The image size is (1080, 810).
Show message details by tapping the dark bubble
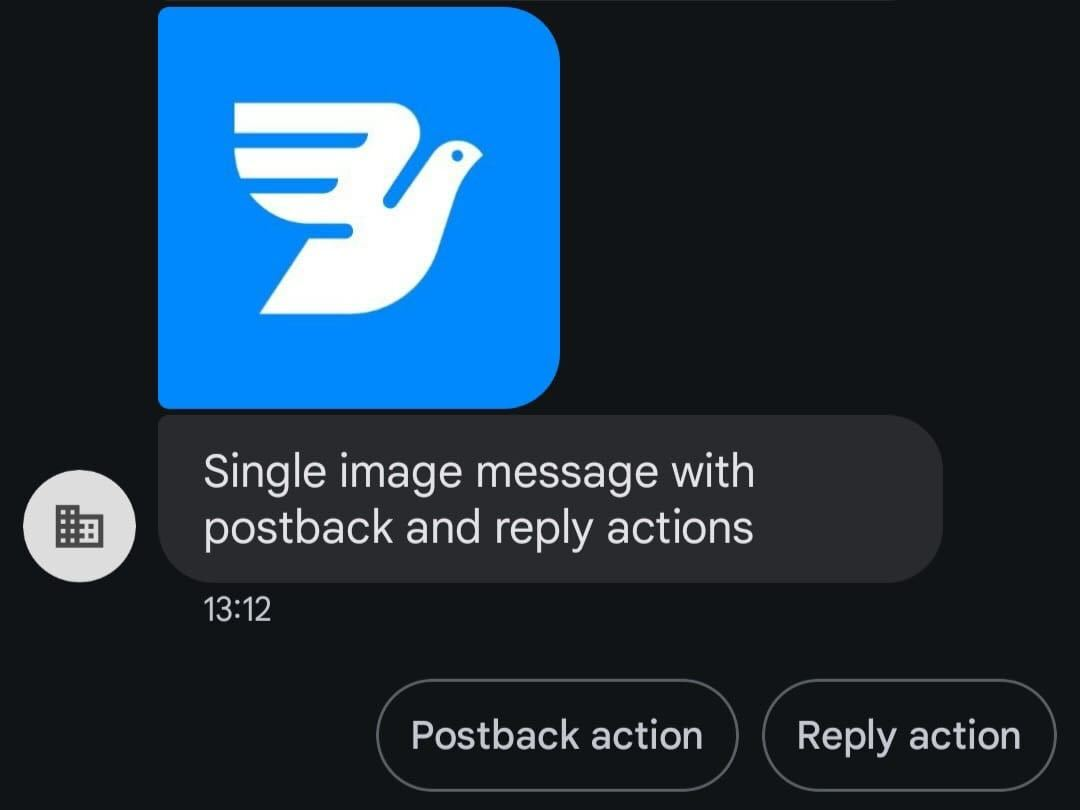point(550,499)
